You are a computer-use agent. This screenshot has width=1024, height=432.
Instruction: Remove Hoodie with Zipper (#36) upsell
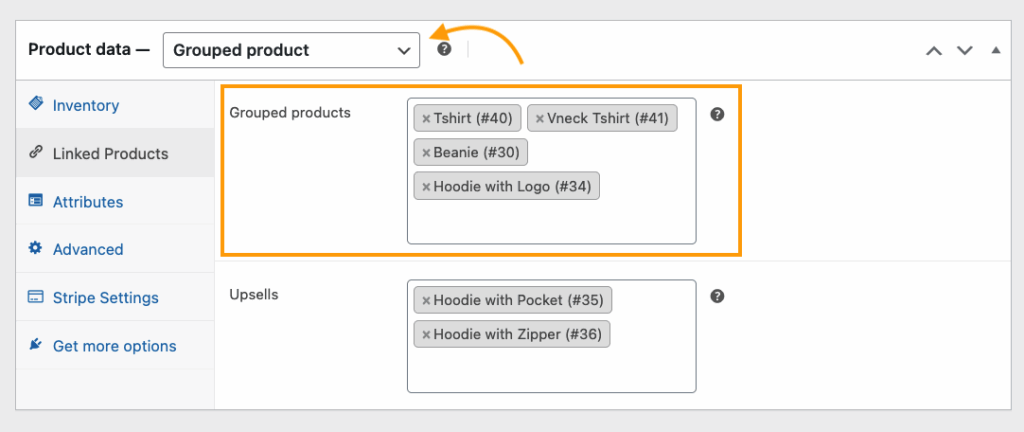[x=426, y=335]
